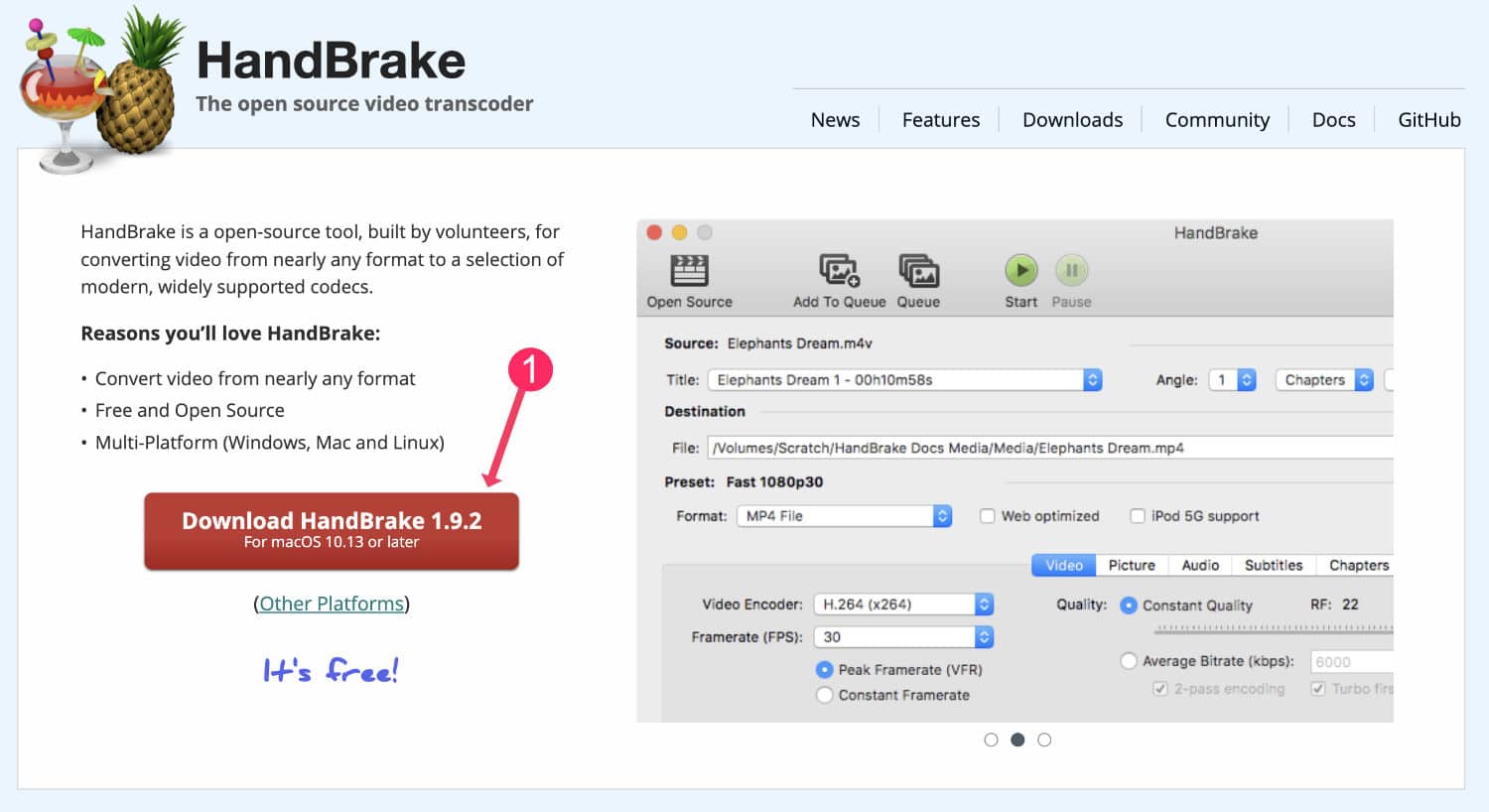1489x812 pixels.
Task: Open the Community navigation item
Action: tap(1217, 120)
